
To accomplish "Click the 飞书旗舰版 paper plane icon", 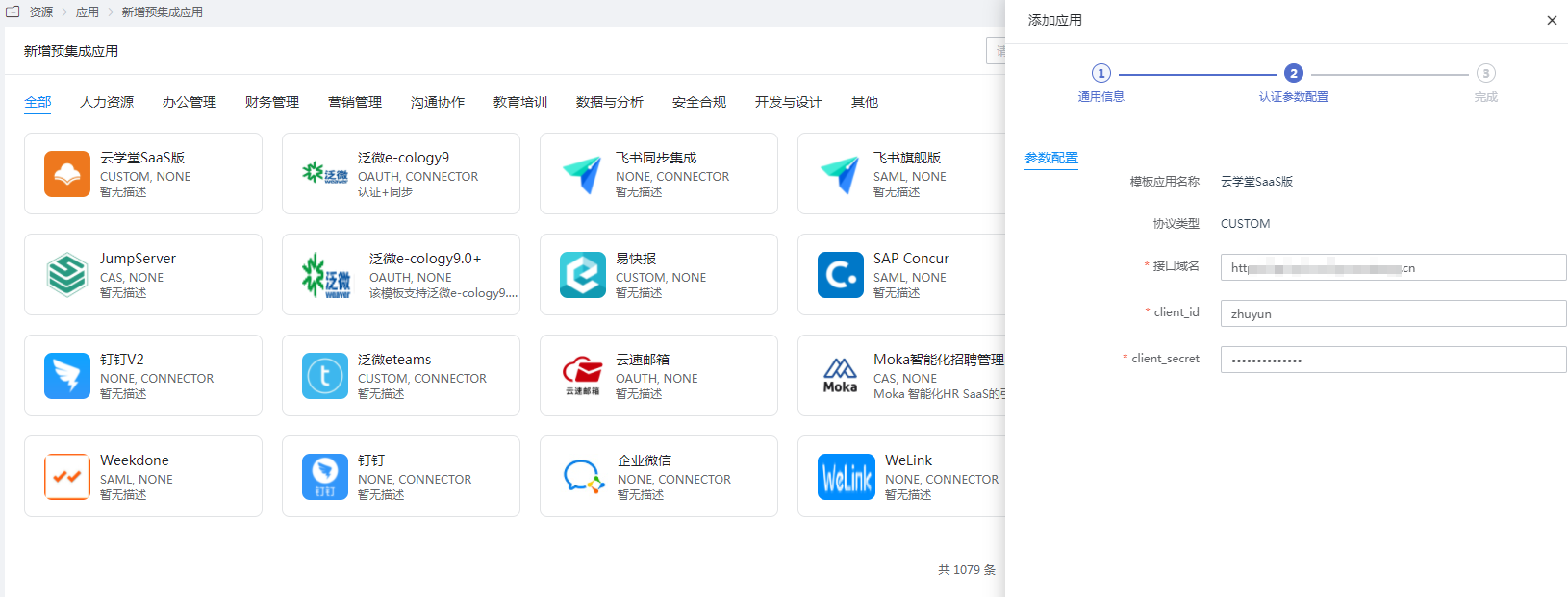I will [x=841, y=174].
